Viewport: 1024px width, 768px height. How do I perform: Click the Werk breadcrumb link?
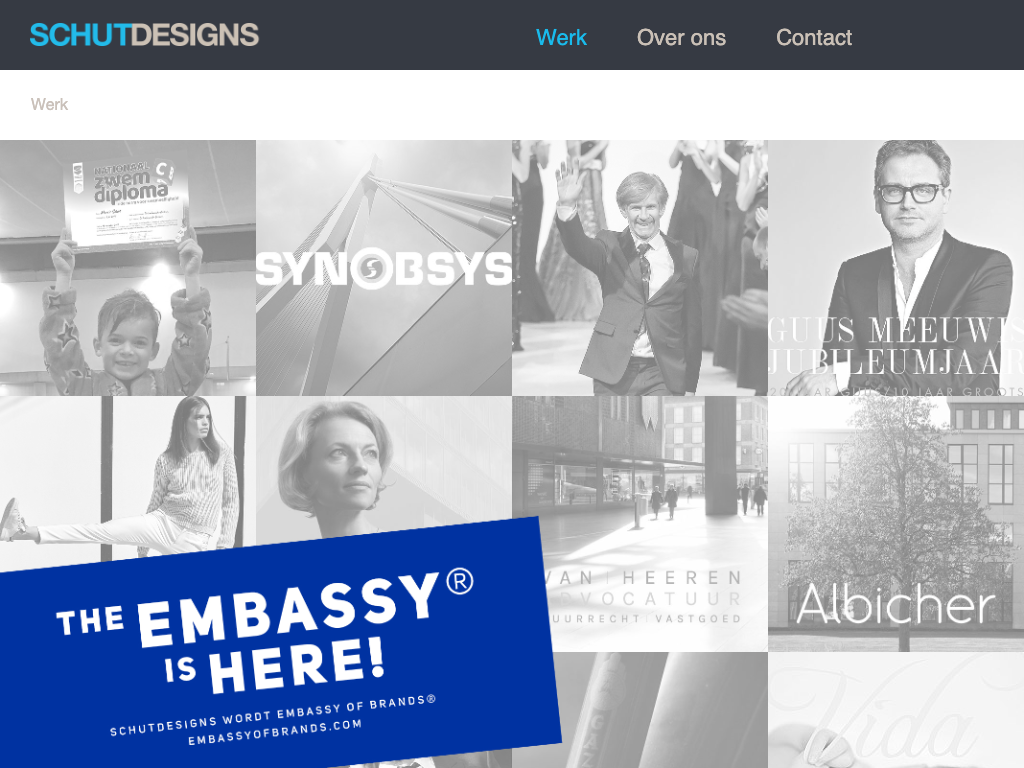pyautogui.click(x=50, y=104)
